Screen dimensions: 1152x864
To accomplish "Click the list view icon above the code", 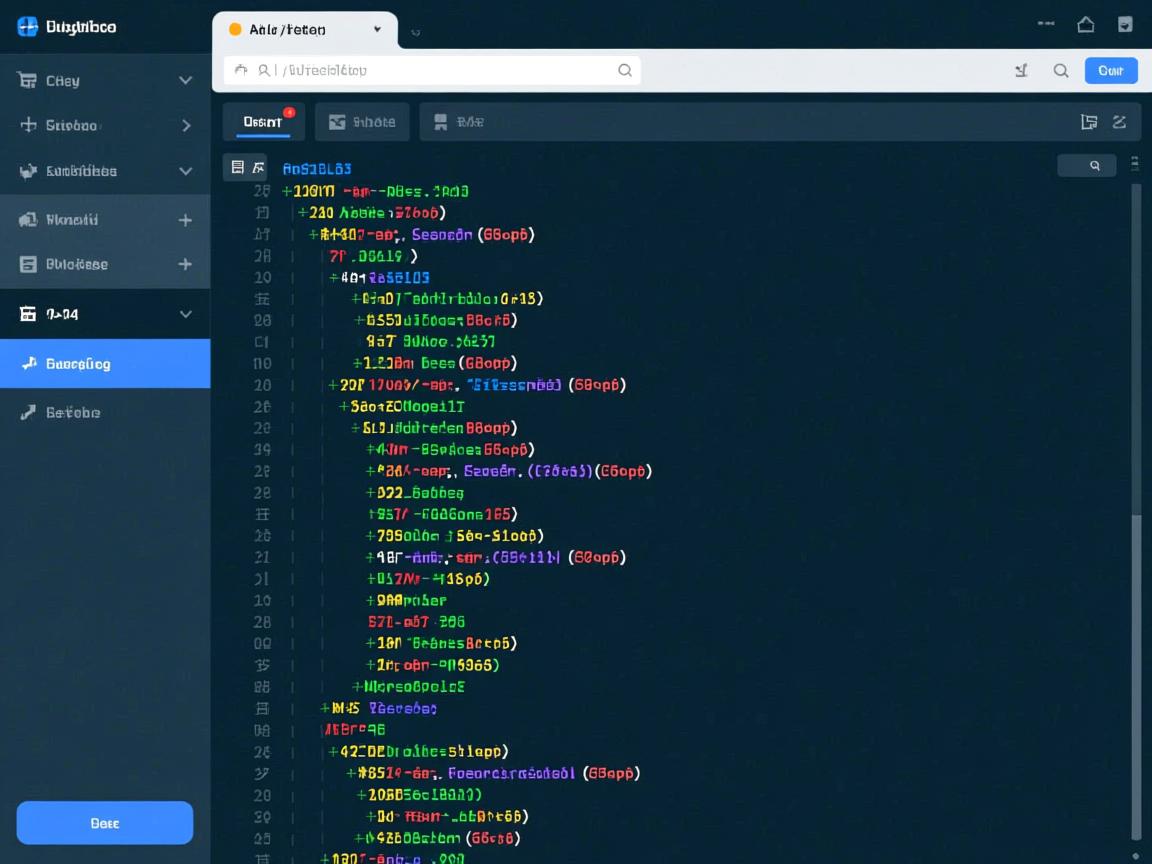I will pos(238,167).
